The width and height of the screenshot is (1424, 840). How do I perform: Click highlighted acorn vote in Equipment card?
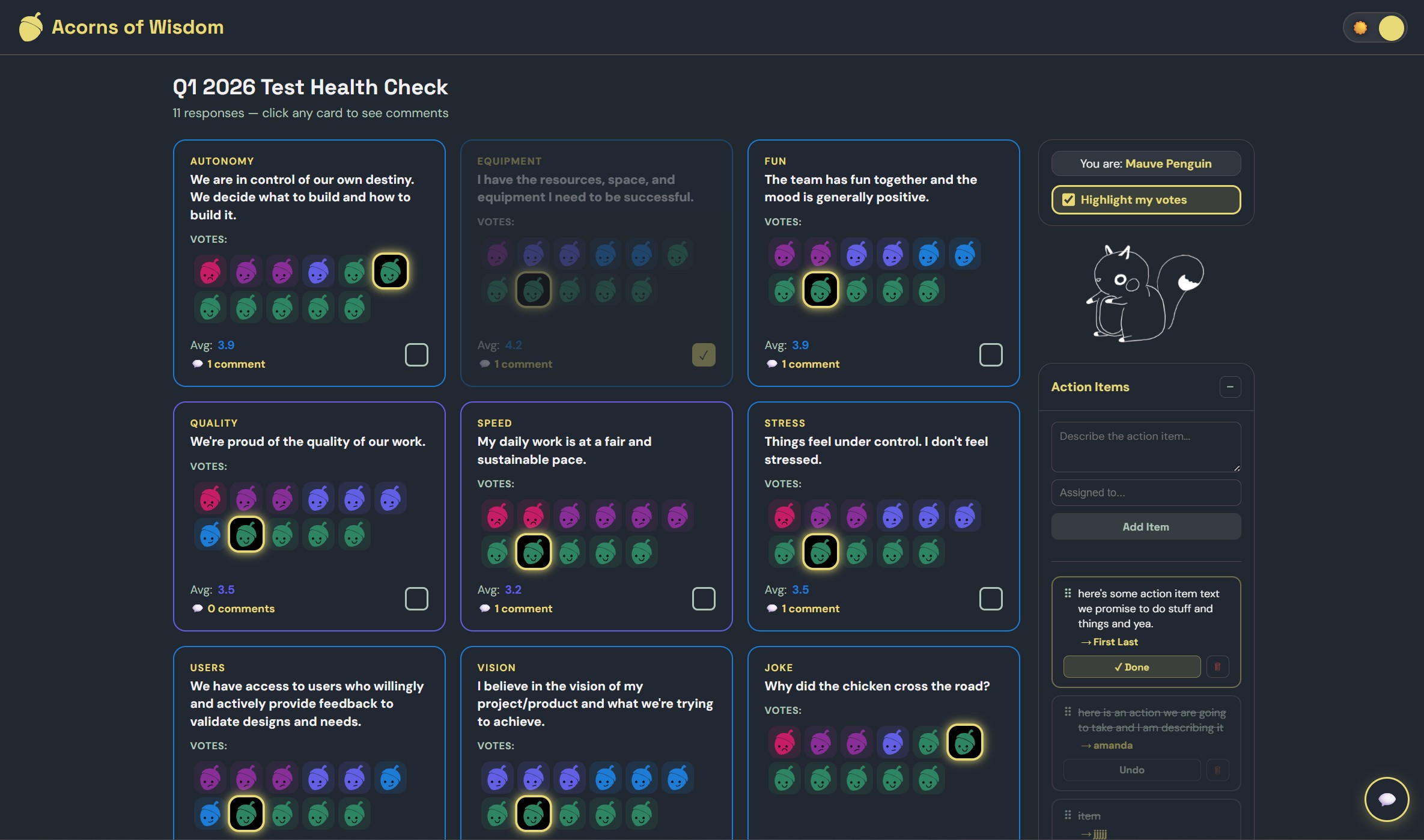click(534, 290)
